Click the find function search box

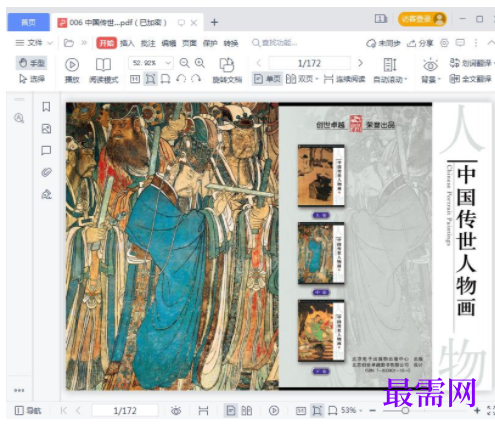coord(275,43)
